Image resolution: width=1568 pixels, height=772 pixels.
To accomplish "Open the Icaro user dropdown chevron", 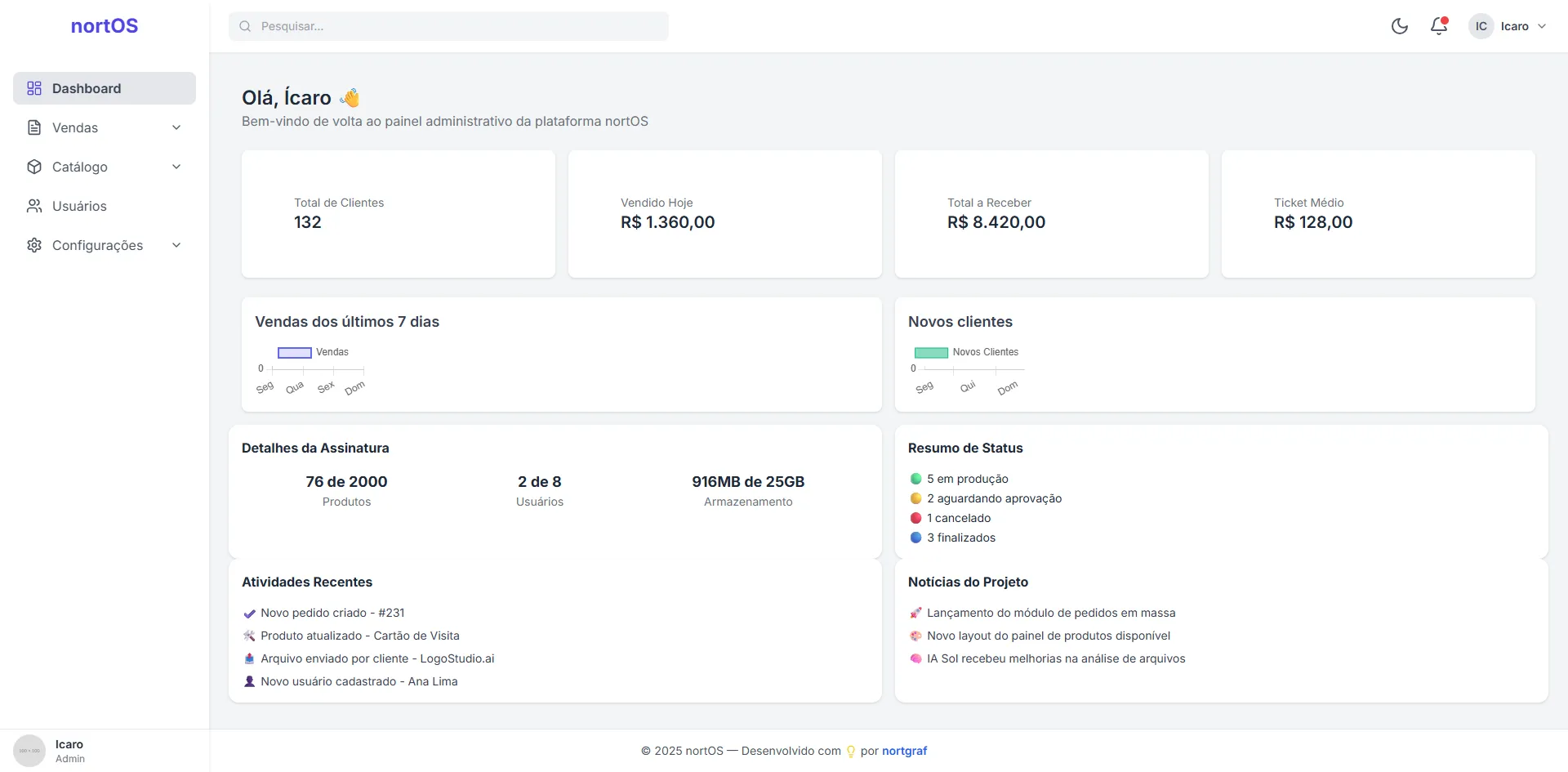I will (x=1542, y=26).
